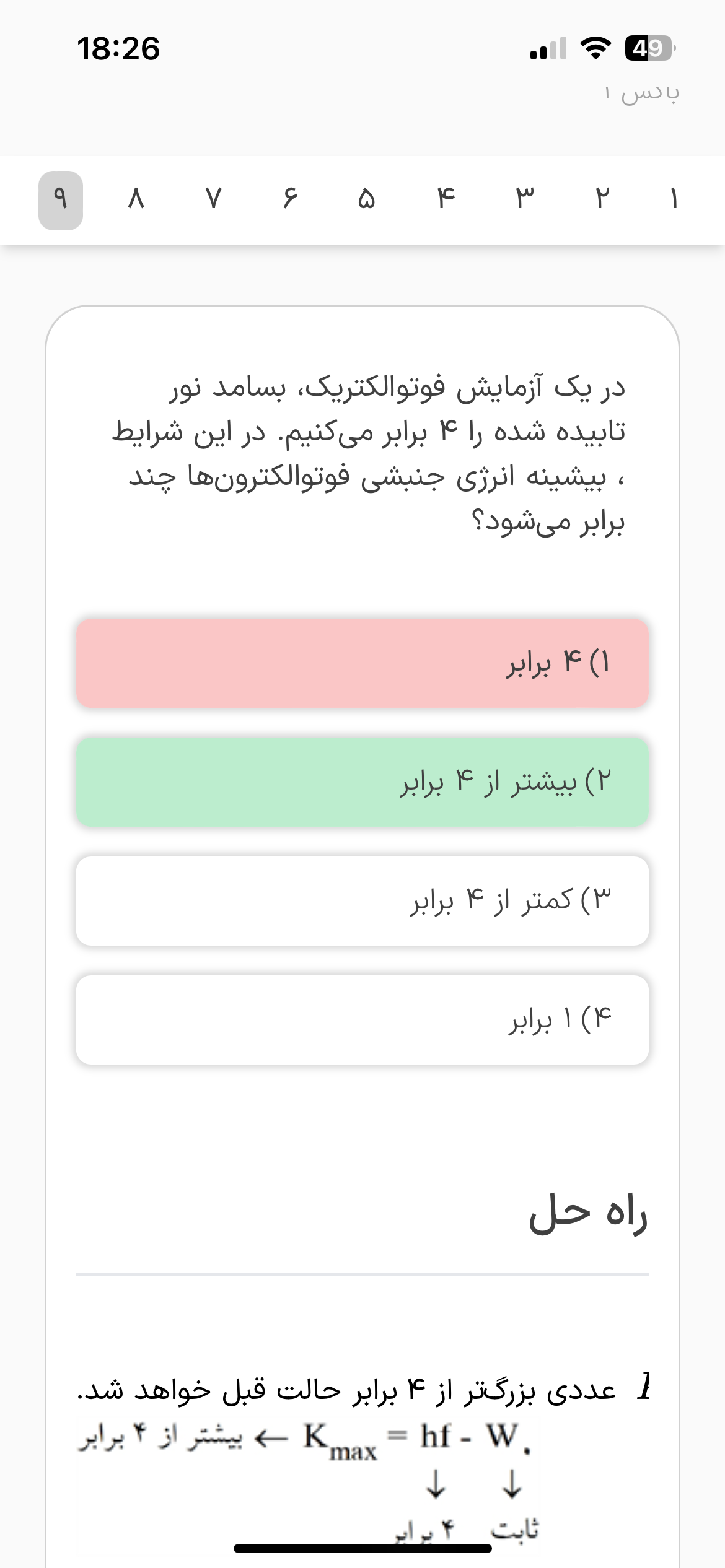Tap the راه حل solution heading
Image resolution: width=725 pixels, height=1568 pixels.
click(587, 1213)
